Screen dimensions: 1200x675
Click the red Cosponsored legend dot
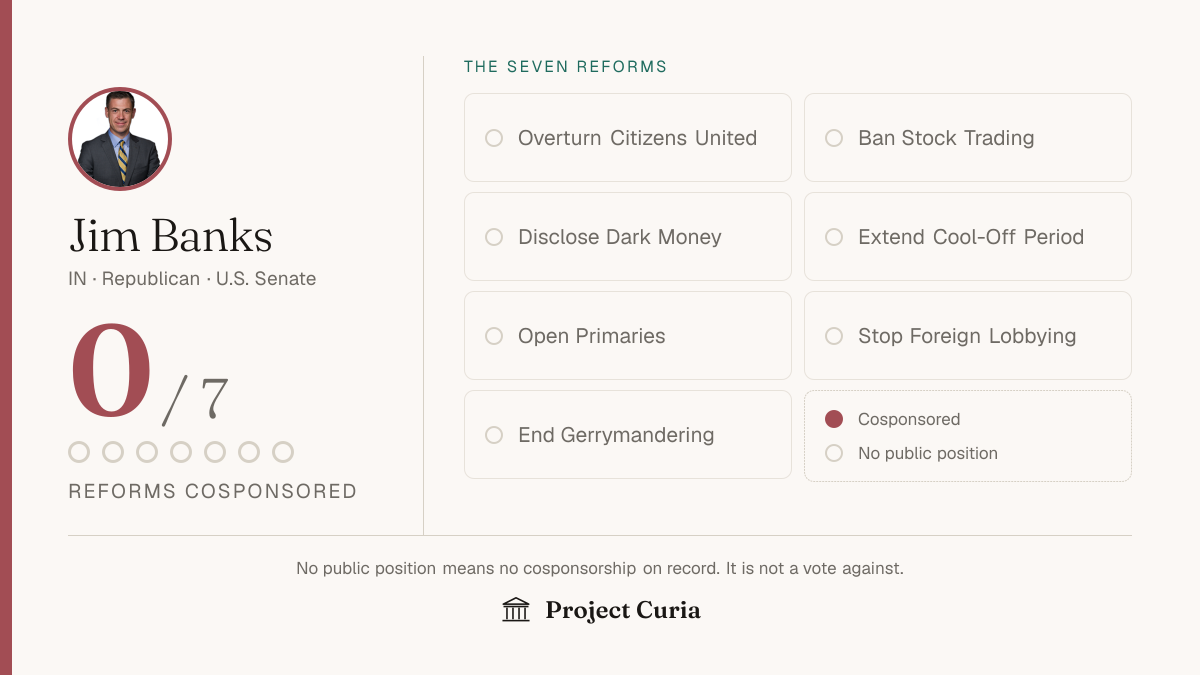tap(834, 419)
